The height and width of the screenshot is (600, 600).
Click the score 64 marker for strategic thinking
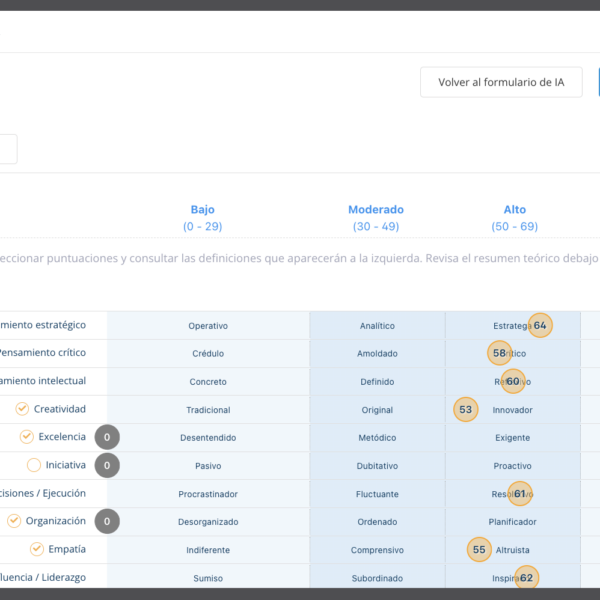(x=540, y=325)
